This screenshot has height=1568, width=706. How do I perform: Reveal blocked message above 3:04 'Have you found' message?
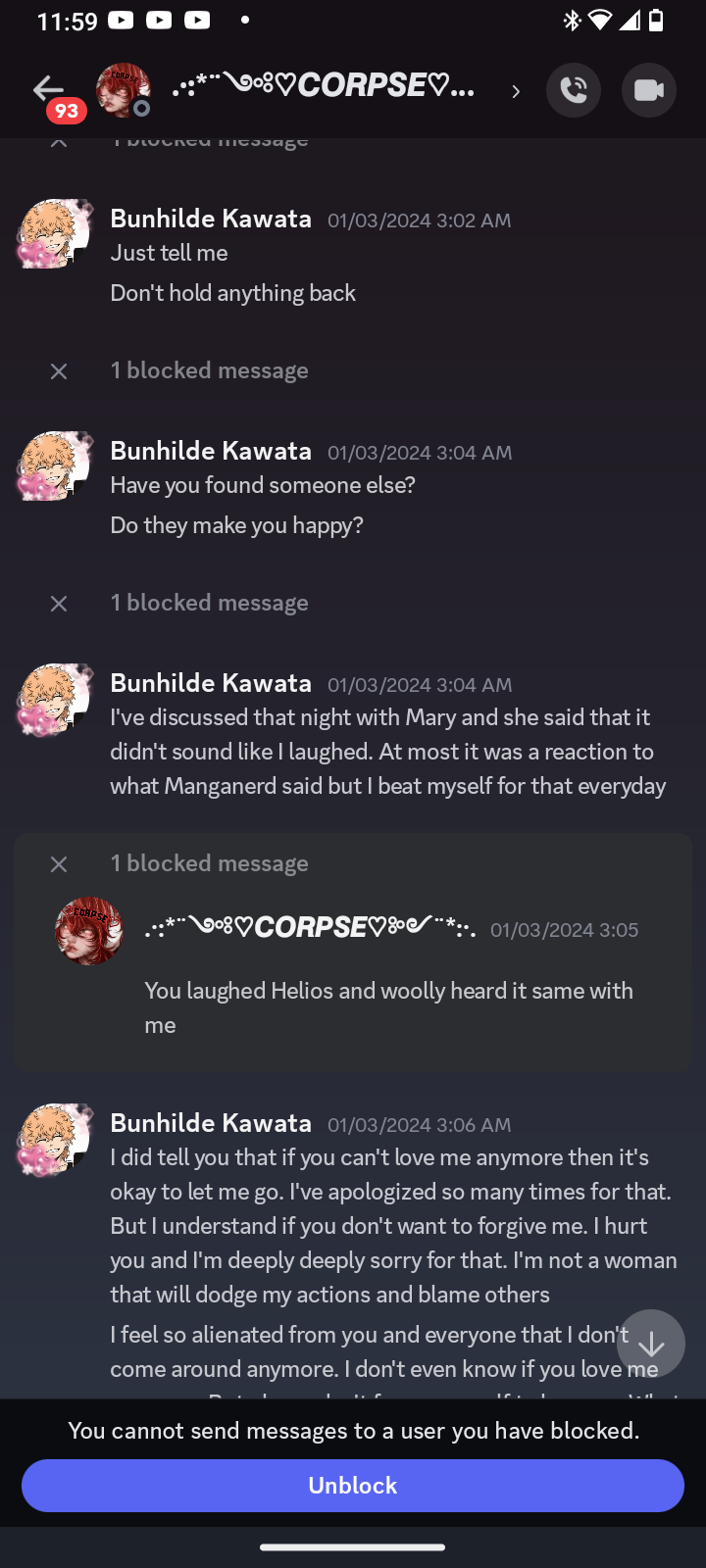59,371
